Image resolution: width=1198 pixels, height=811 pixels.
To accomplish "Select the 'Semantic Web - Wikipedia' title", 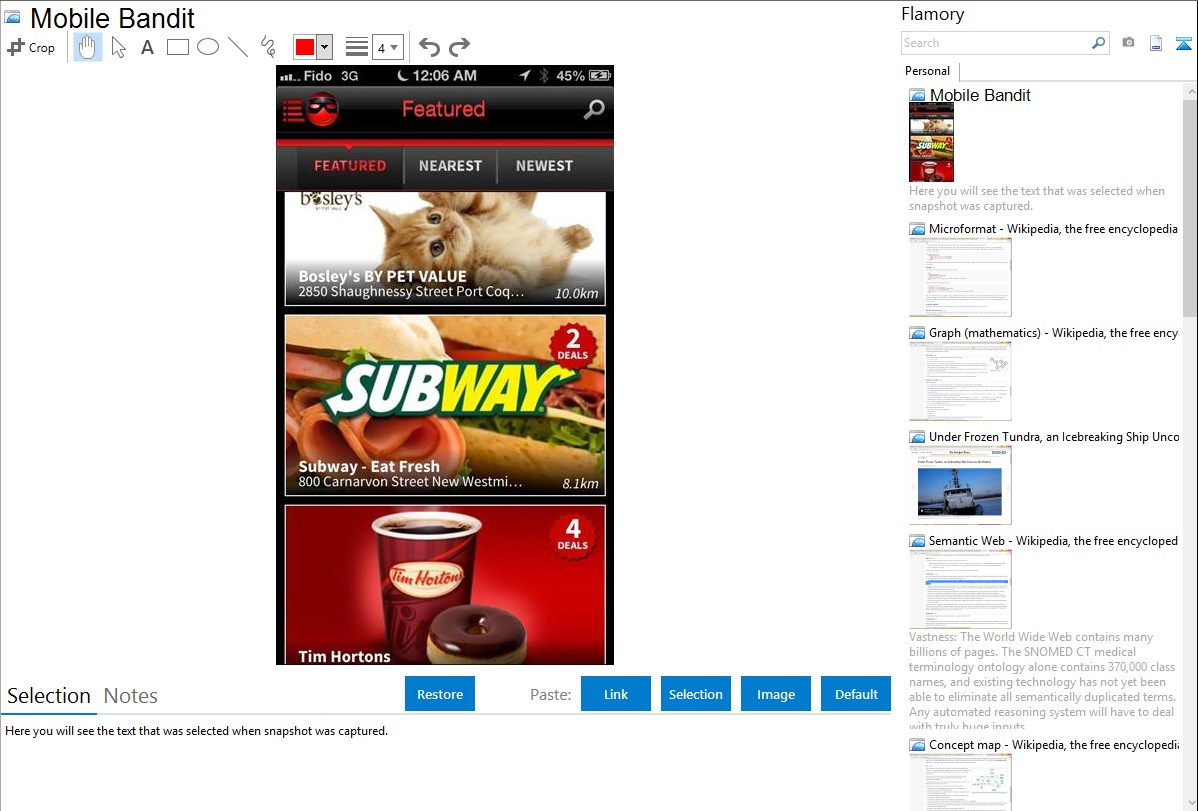I will coord(1053,540).
